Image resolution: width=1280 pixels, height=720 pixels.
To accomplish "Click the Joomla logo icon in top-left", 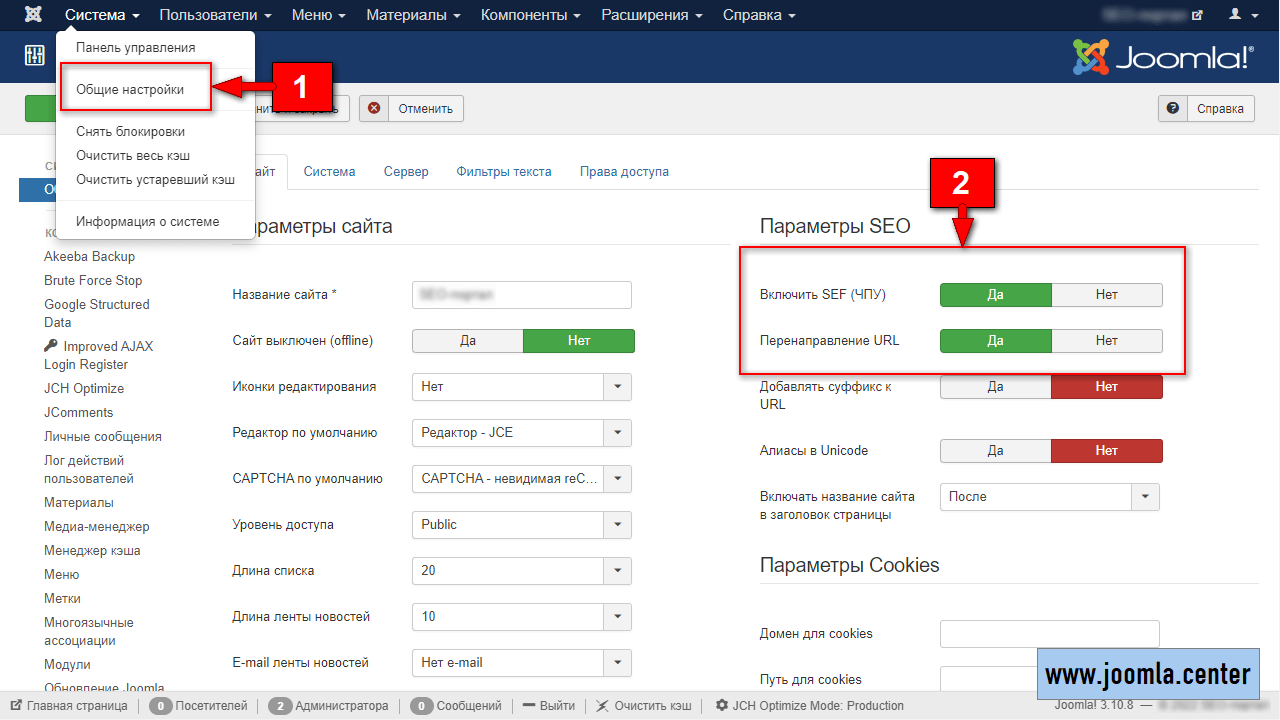I will click(x=35, y=15).
